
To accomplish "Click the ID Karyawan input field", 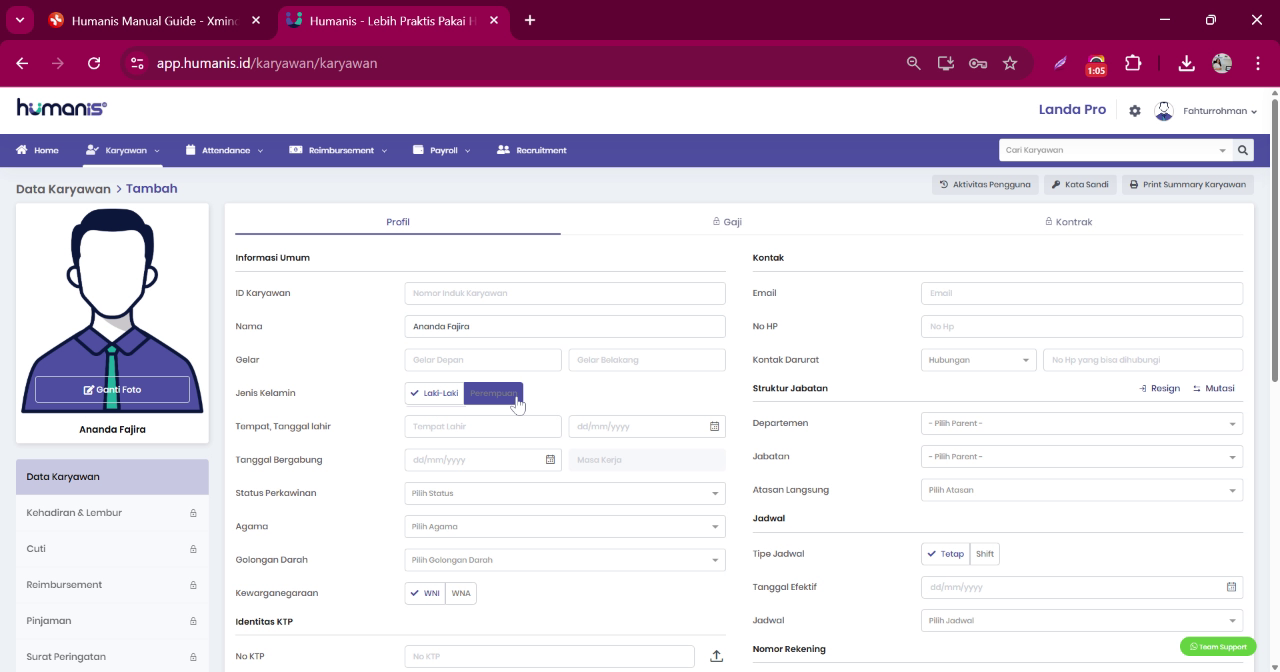I will (x=565, y=293).
